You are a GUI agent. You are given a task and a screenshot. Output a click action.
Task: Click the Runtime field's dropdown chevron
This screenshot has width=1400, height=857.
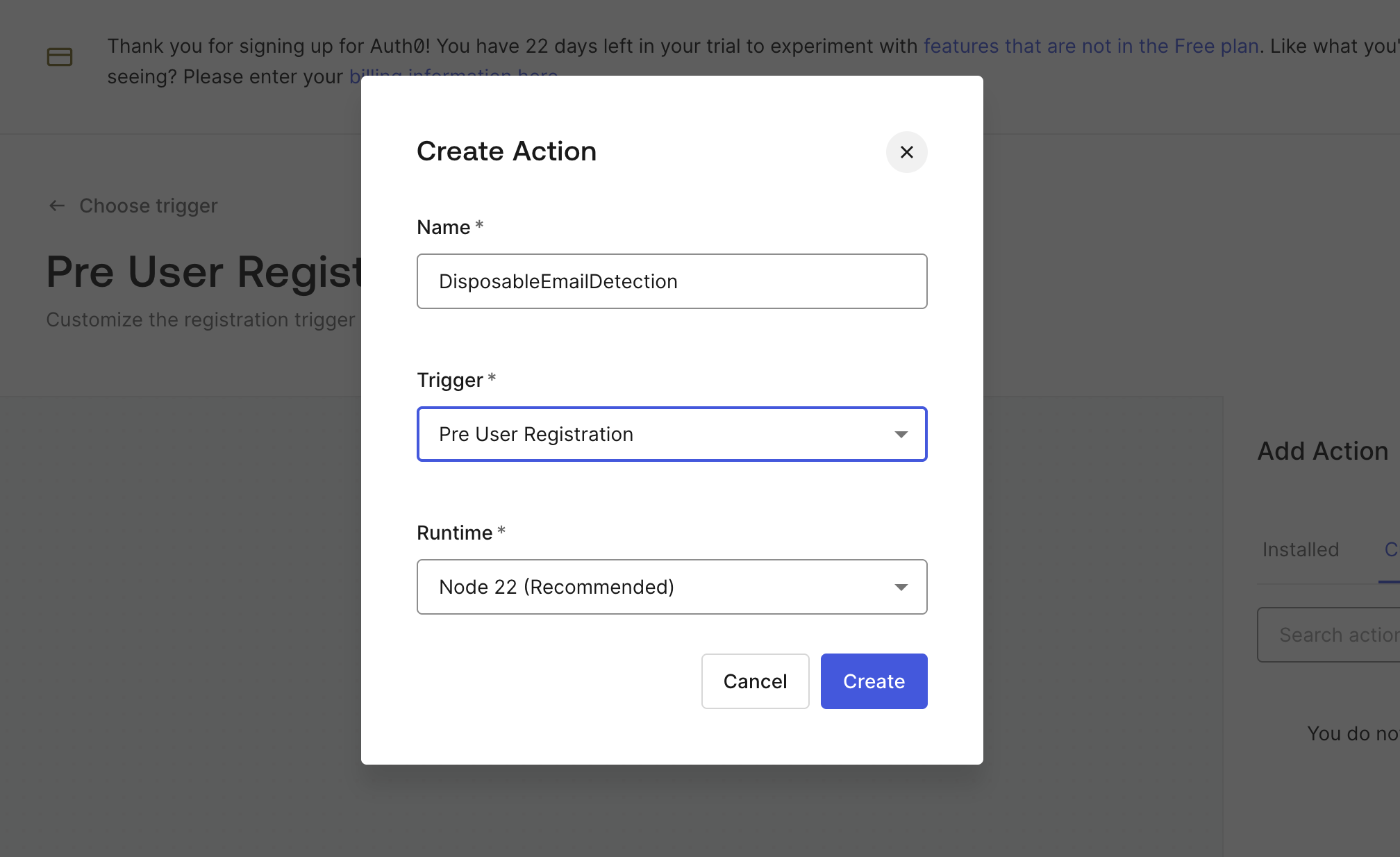tap(901, 587)
